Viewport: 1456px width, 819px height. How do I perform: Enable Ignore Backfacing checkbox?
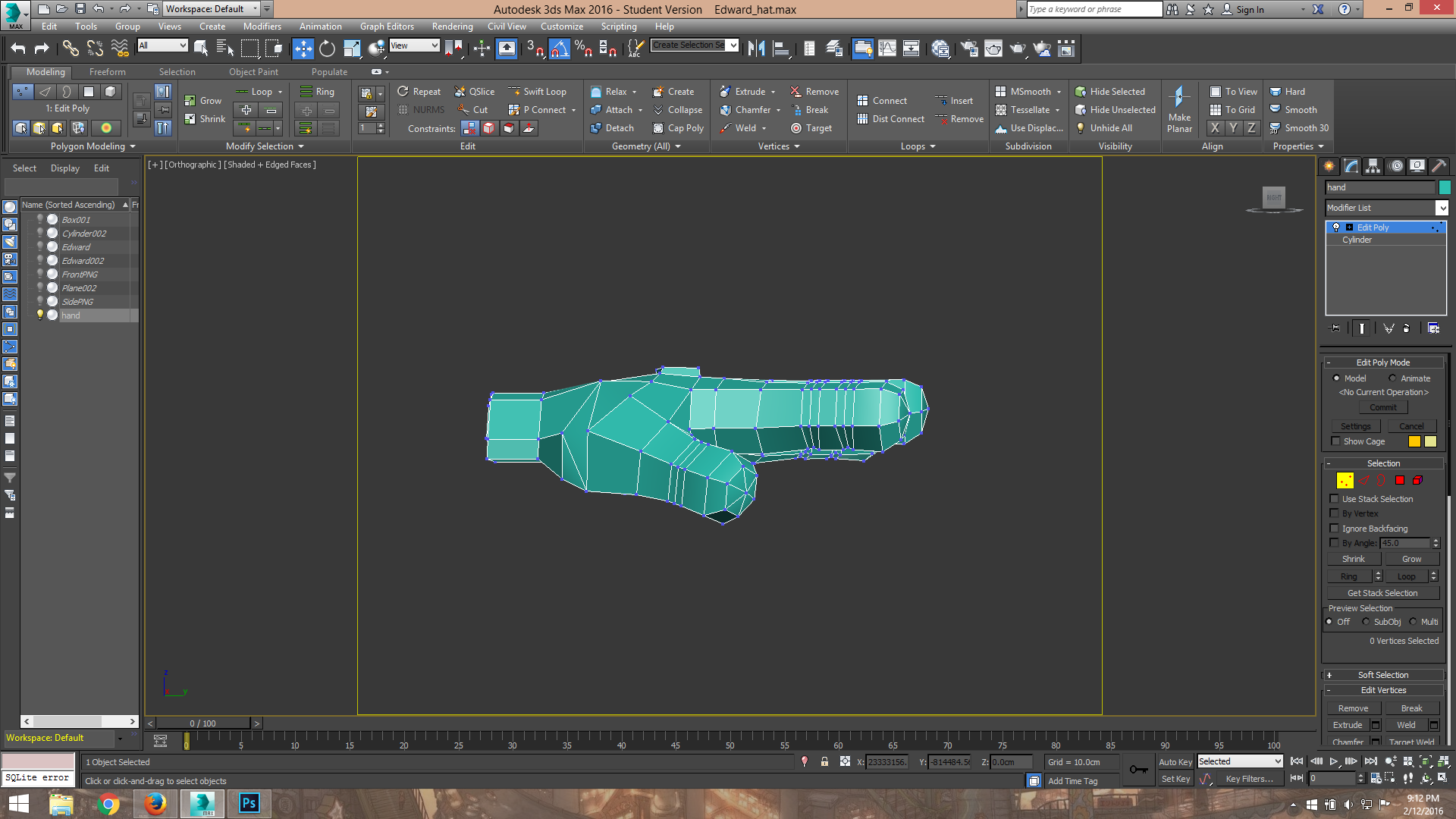point(1334,529)
